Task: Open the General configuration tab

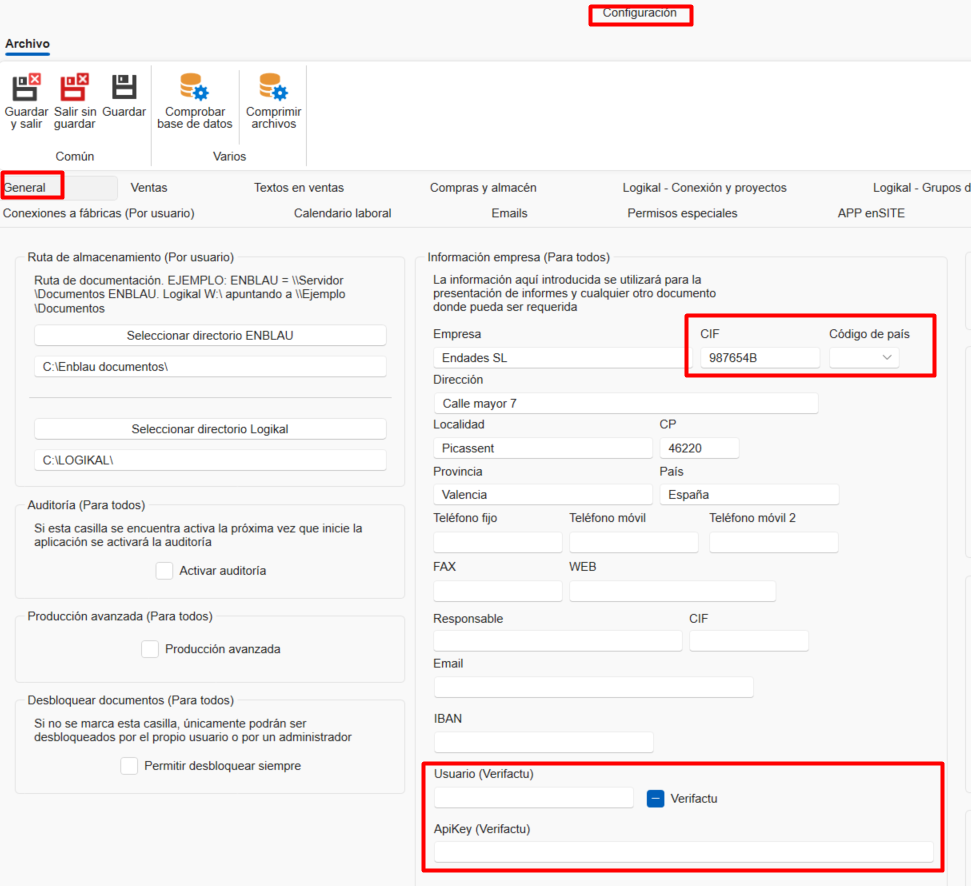Action: click(x=31, y=187)
